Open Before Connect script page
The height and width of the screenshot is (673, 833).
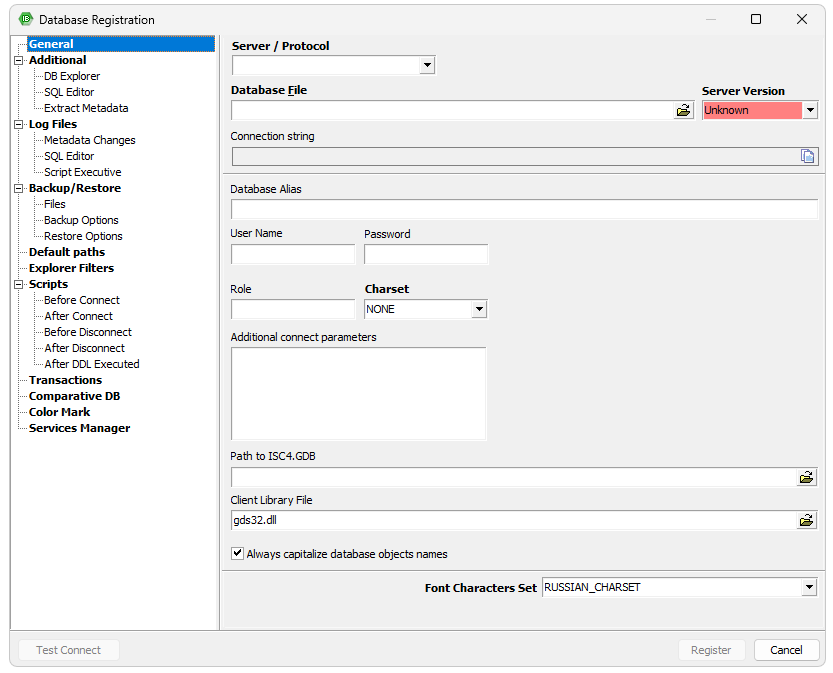tap(82, 300)
